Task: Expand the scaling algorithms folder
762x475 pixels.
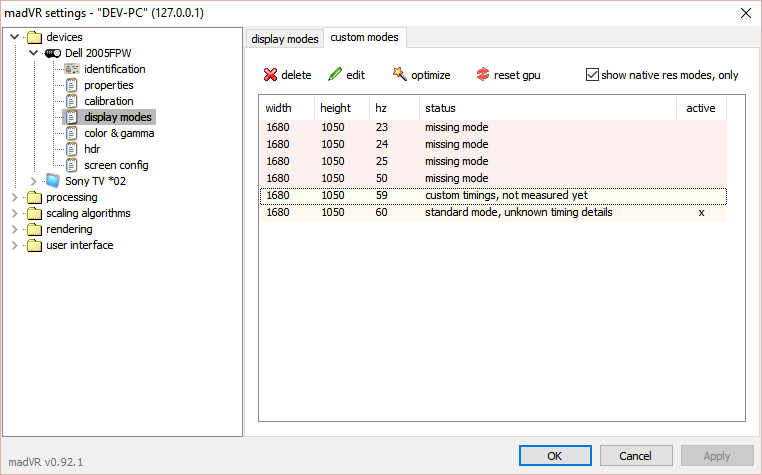Action: tap(14, 213)
